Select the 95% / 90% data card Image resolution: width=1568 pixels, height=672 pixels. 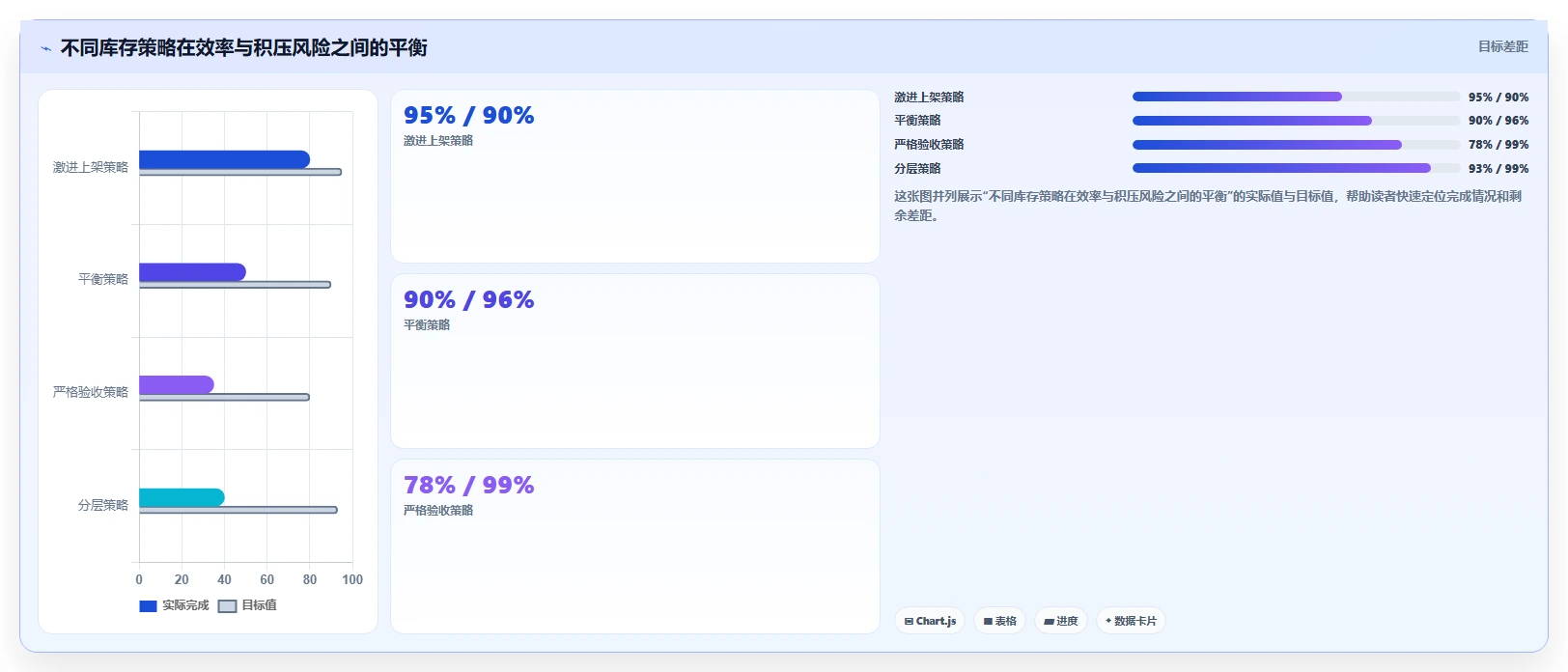click(635, 176)
